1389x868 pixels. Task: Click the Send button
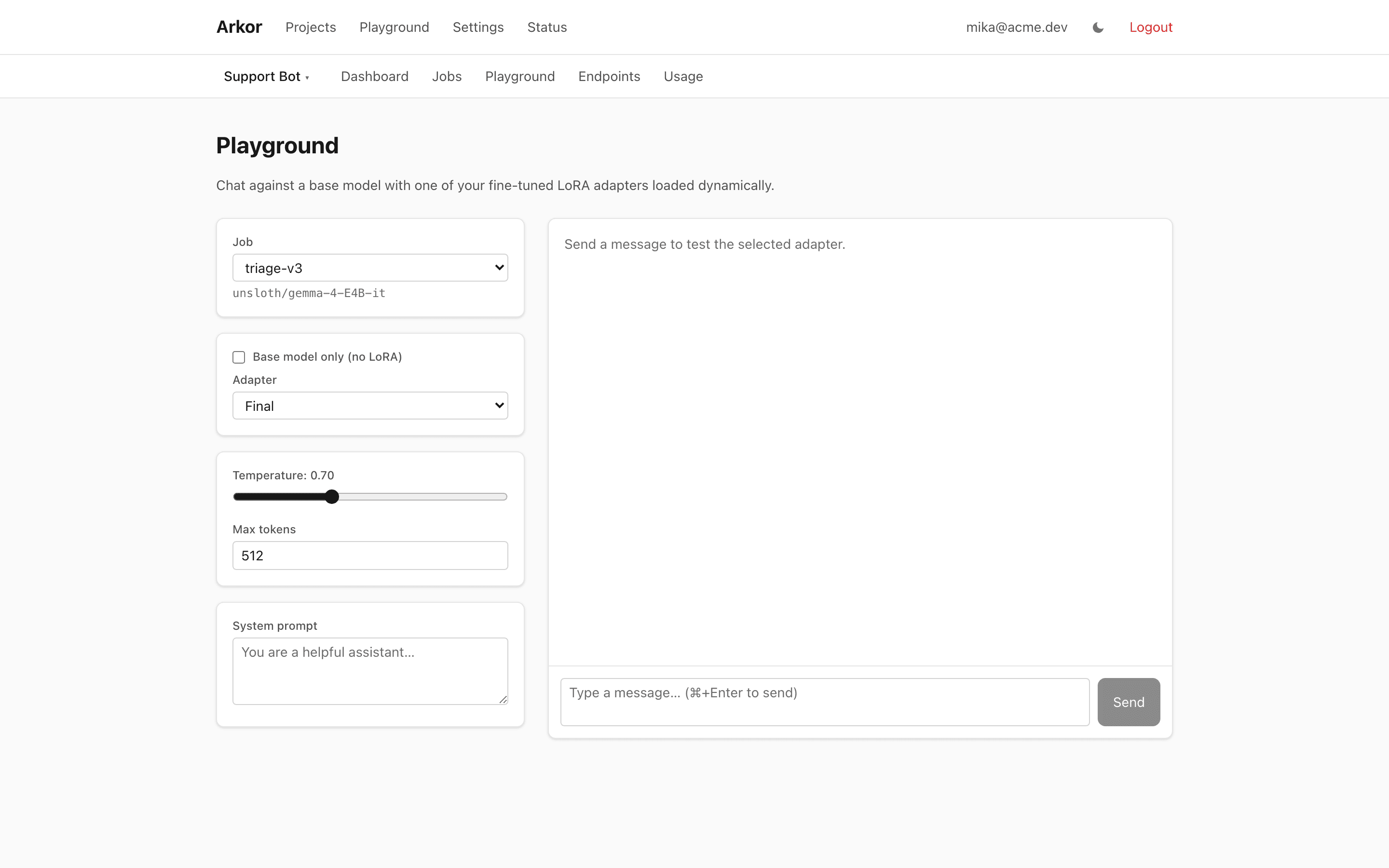[x=1129, y=702]
